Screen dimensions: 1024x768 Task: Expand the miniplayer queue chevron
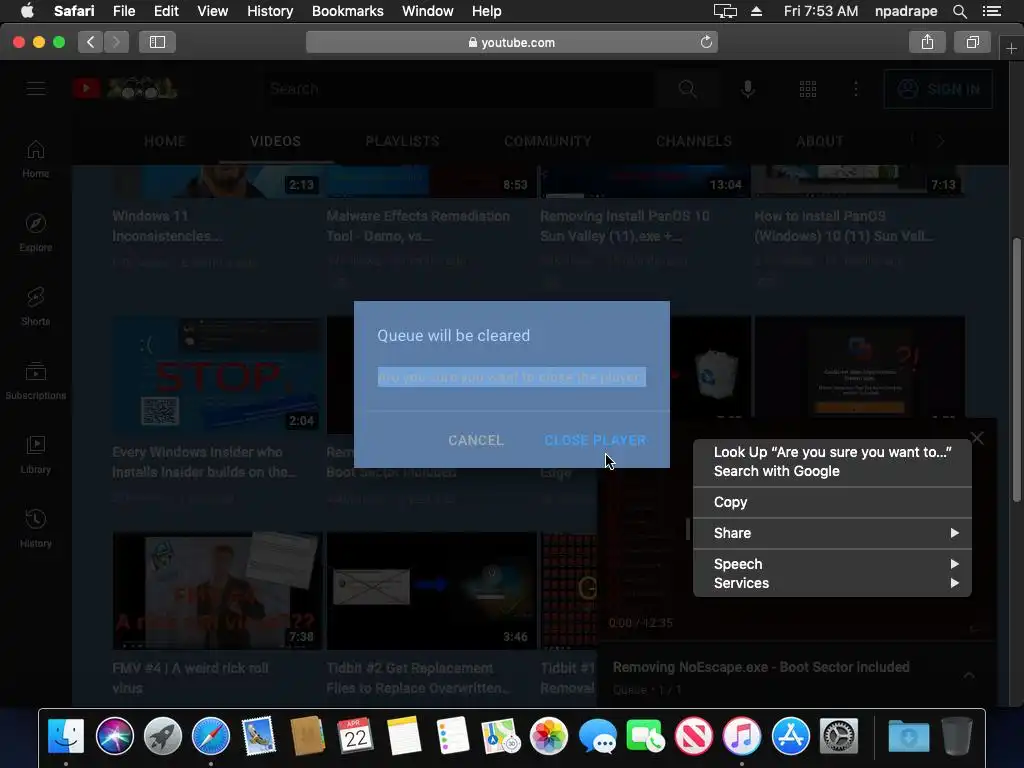click(x=969, y=675)
